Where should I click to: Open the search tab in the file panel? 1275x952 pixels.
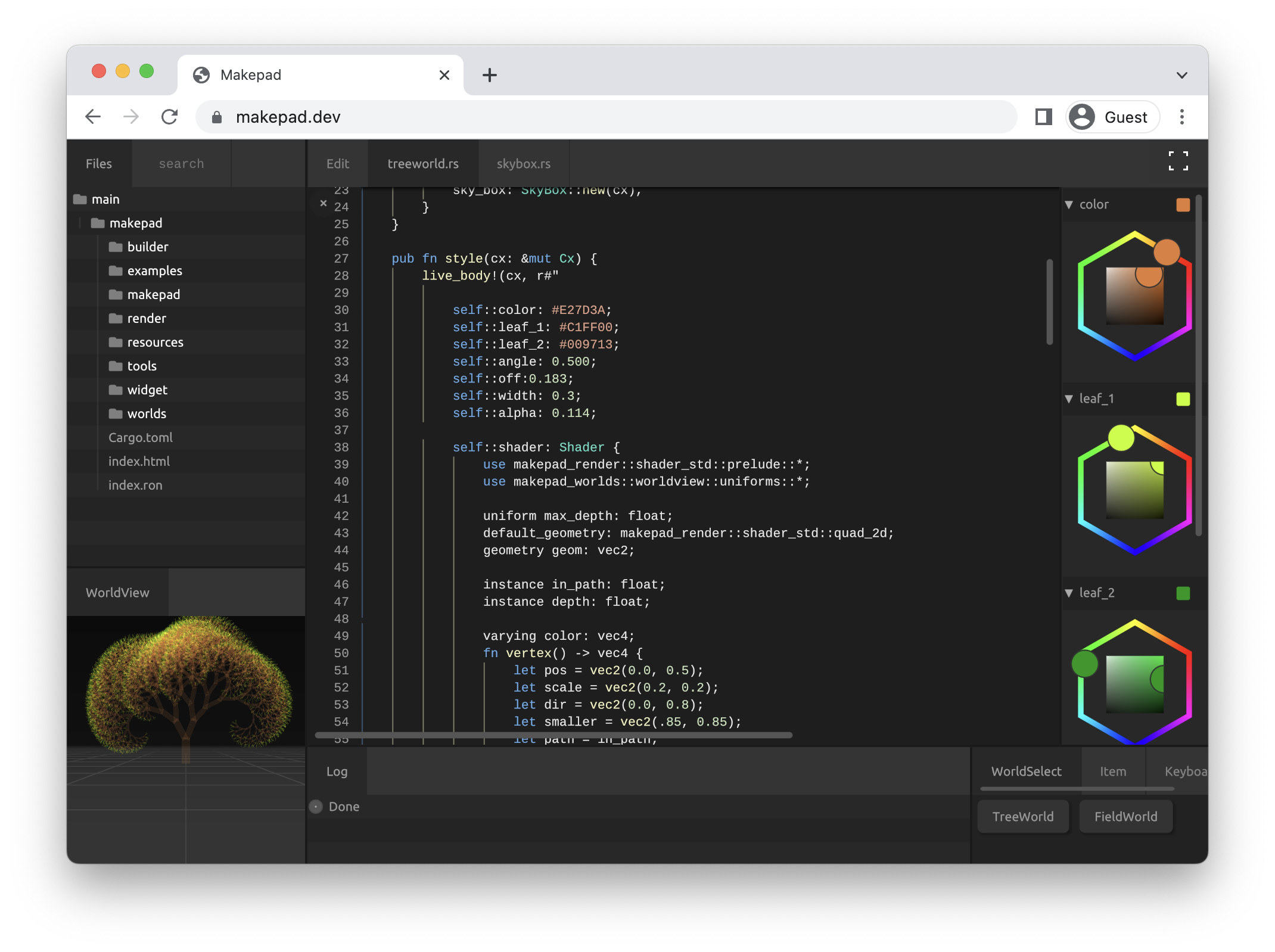pos(181,163)
